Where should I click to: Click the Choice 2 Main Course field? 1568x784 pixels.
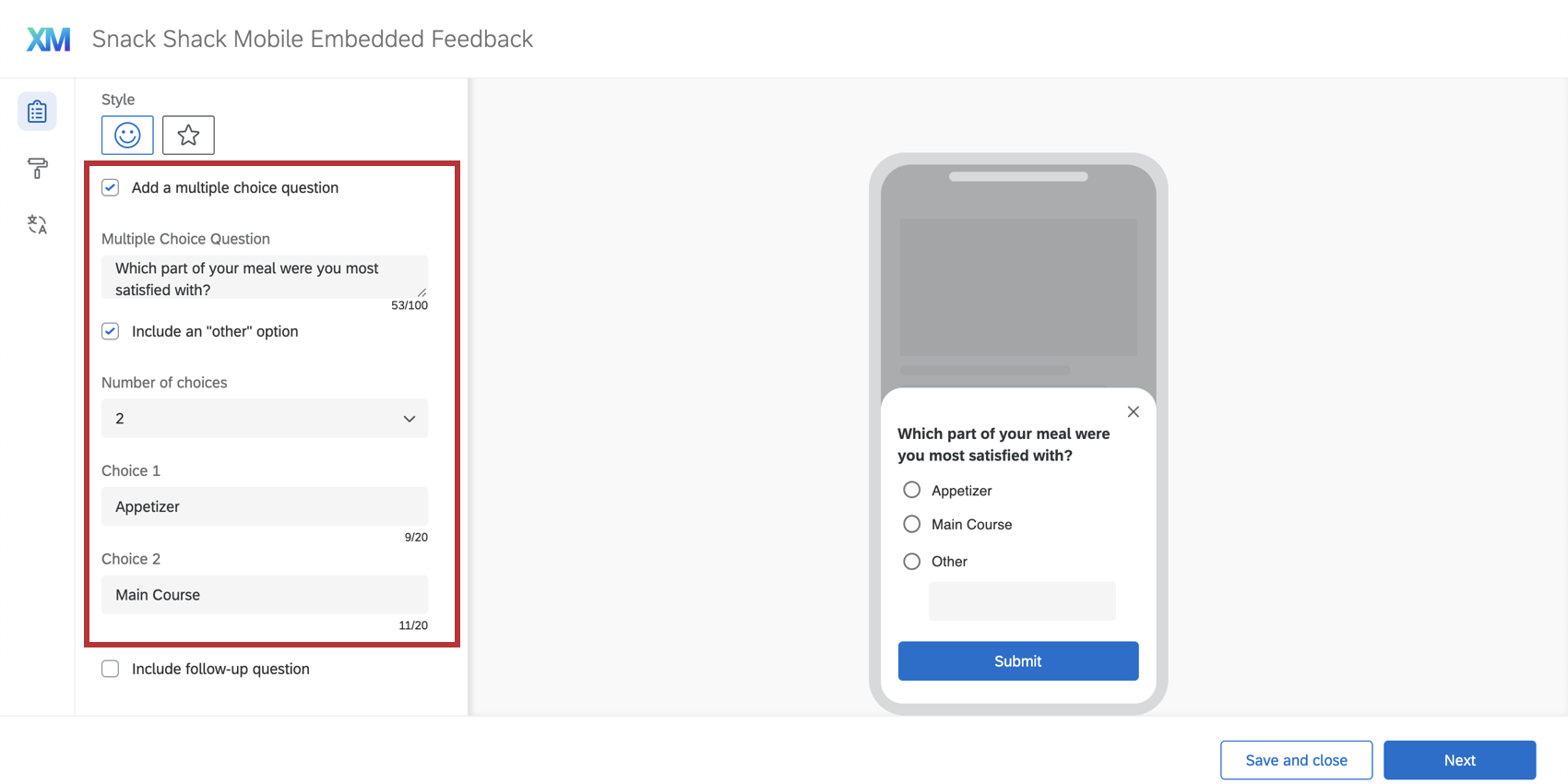tap(264, 595)
